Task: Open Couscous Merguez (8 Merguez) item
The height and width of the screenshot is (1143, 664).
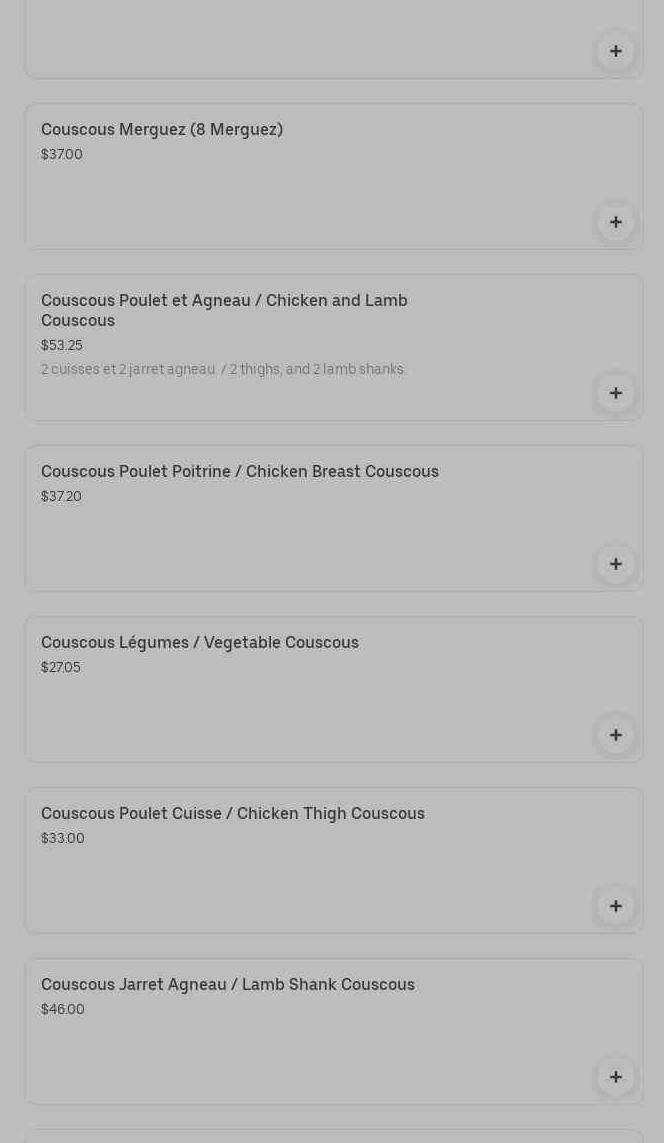Action: (x=162, y=130)
